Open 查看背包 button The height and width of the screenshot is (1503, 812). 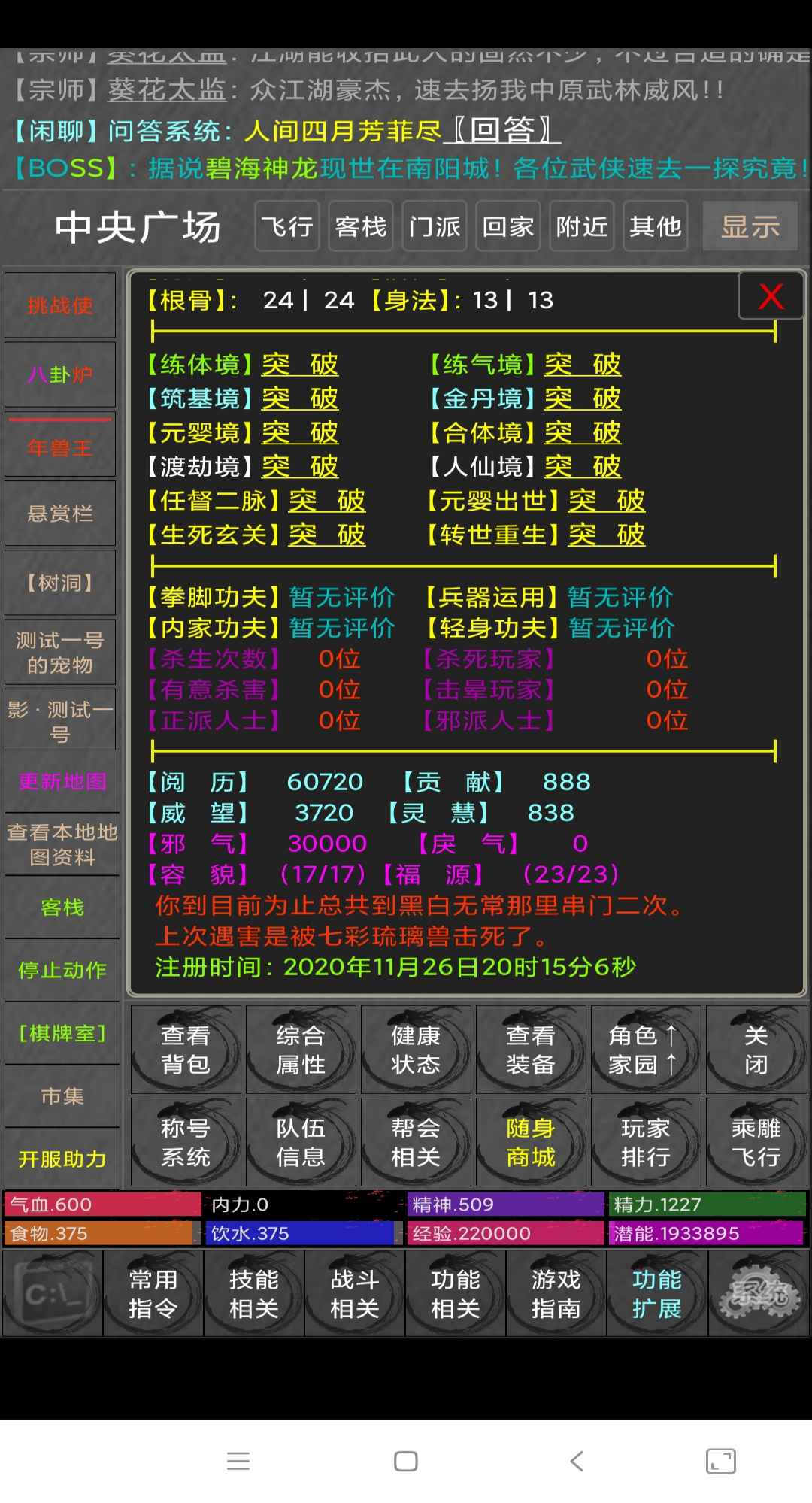pyautogui.click(x=186, y=1050)
